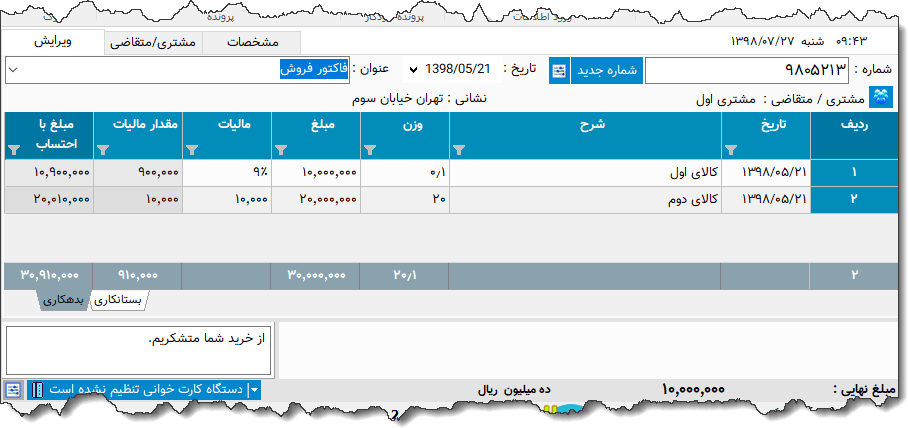Click the total with tax cell ۲۰,۰۱۰,۰۰۰
This screenshot has width=908, height=428.
(x=49, y=199)
